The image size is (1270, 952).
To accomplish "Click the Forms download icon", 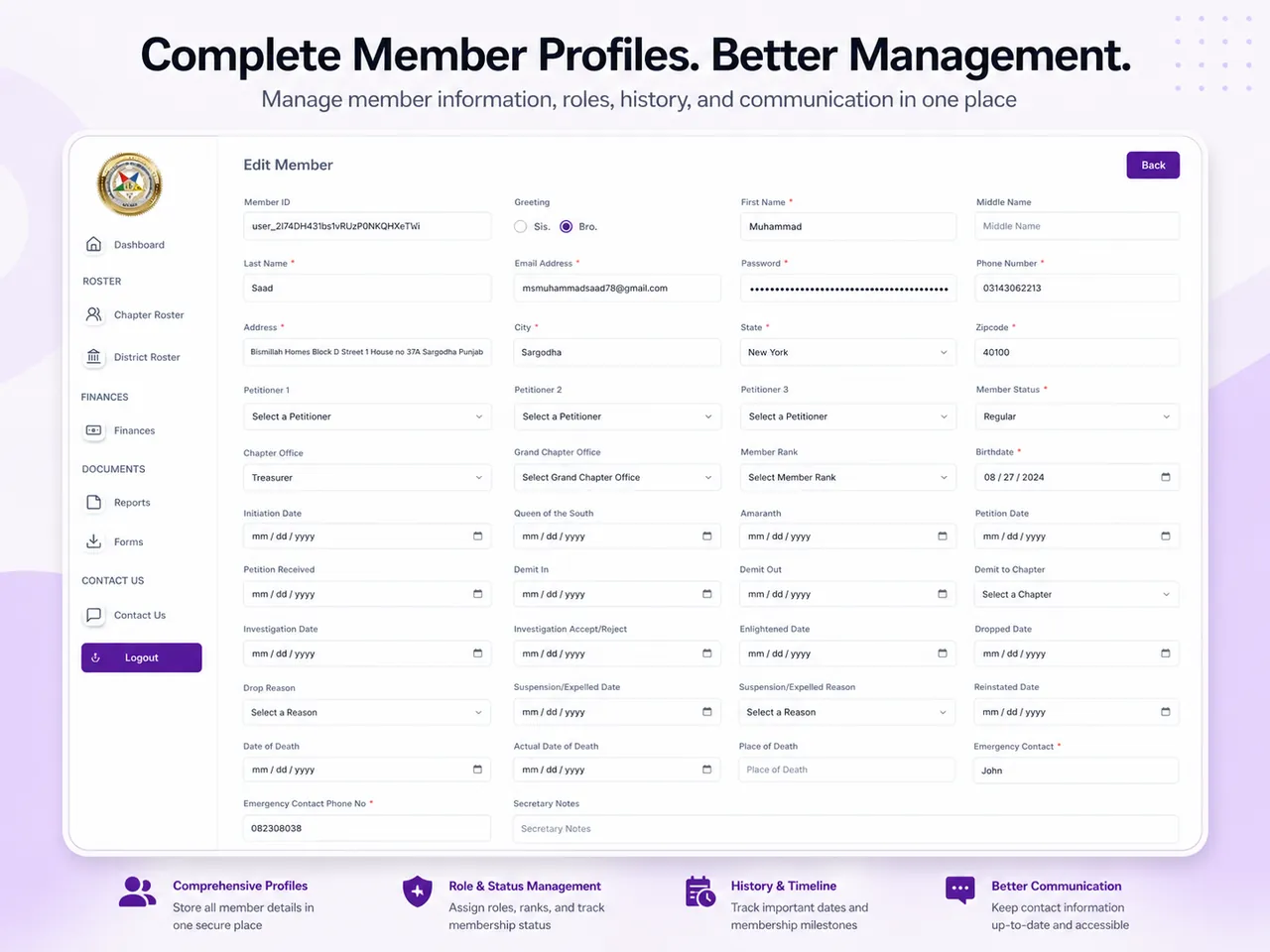I will [x=93, y=541].
